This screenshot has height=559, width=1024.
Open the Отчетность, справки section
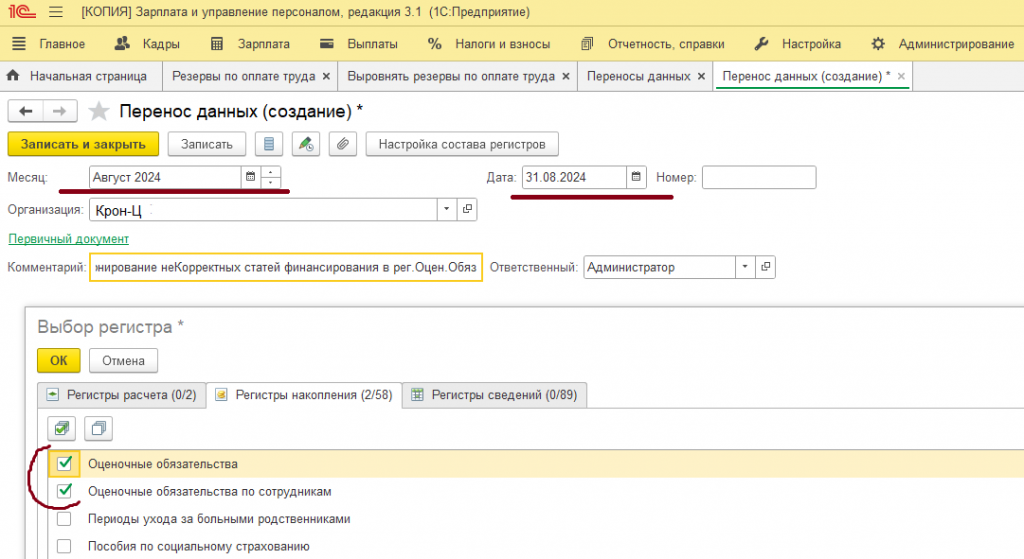(x=666, y=44)
